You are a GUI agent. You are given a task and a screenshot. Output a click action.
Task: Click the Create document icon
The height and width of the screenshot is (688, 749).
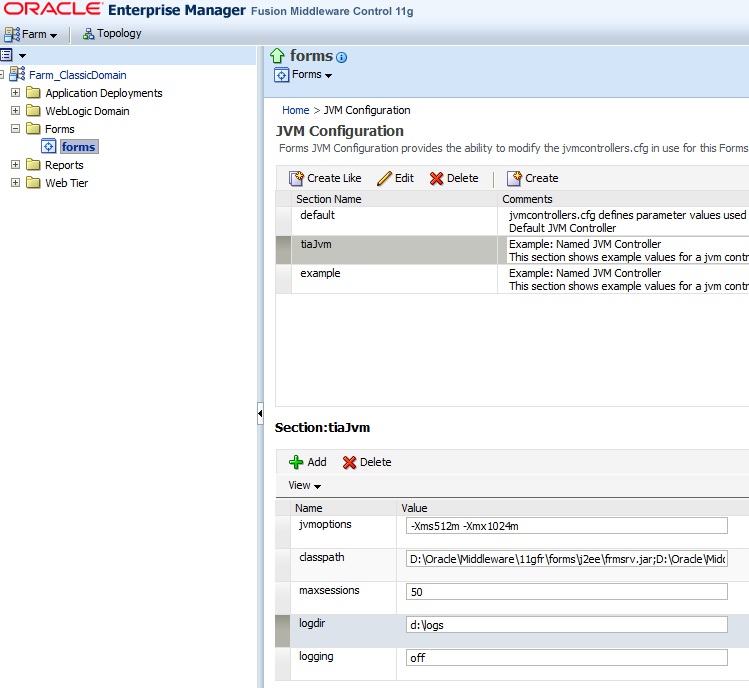pyautogui.click(x=514, y=178)
